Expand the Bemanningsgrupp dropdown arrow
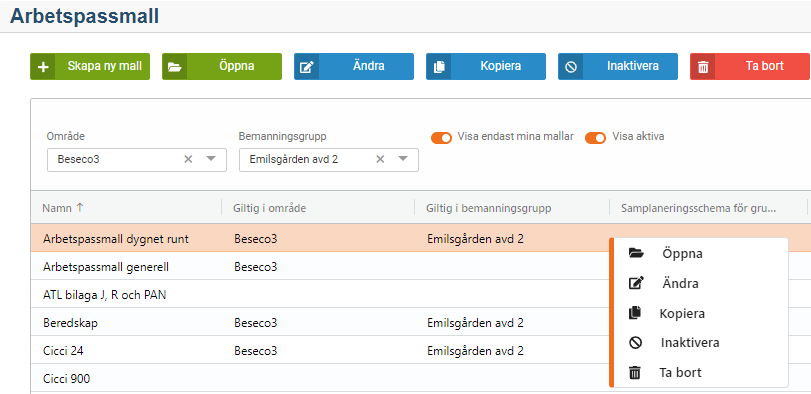The image size is (811, 394). [403, 159]
